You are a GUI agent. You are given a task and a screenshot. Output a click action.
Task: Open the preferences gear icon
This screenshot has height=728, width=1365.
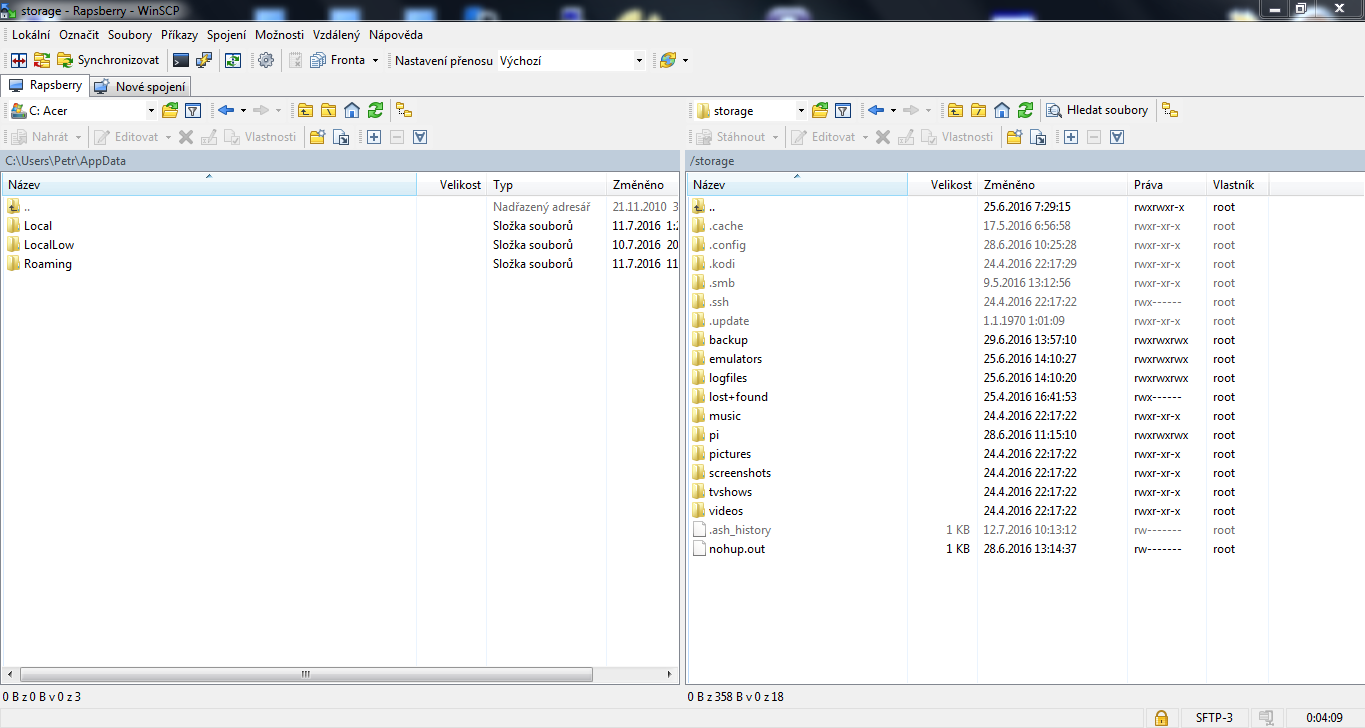tap(265, 60)
